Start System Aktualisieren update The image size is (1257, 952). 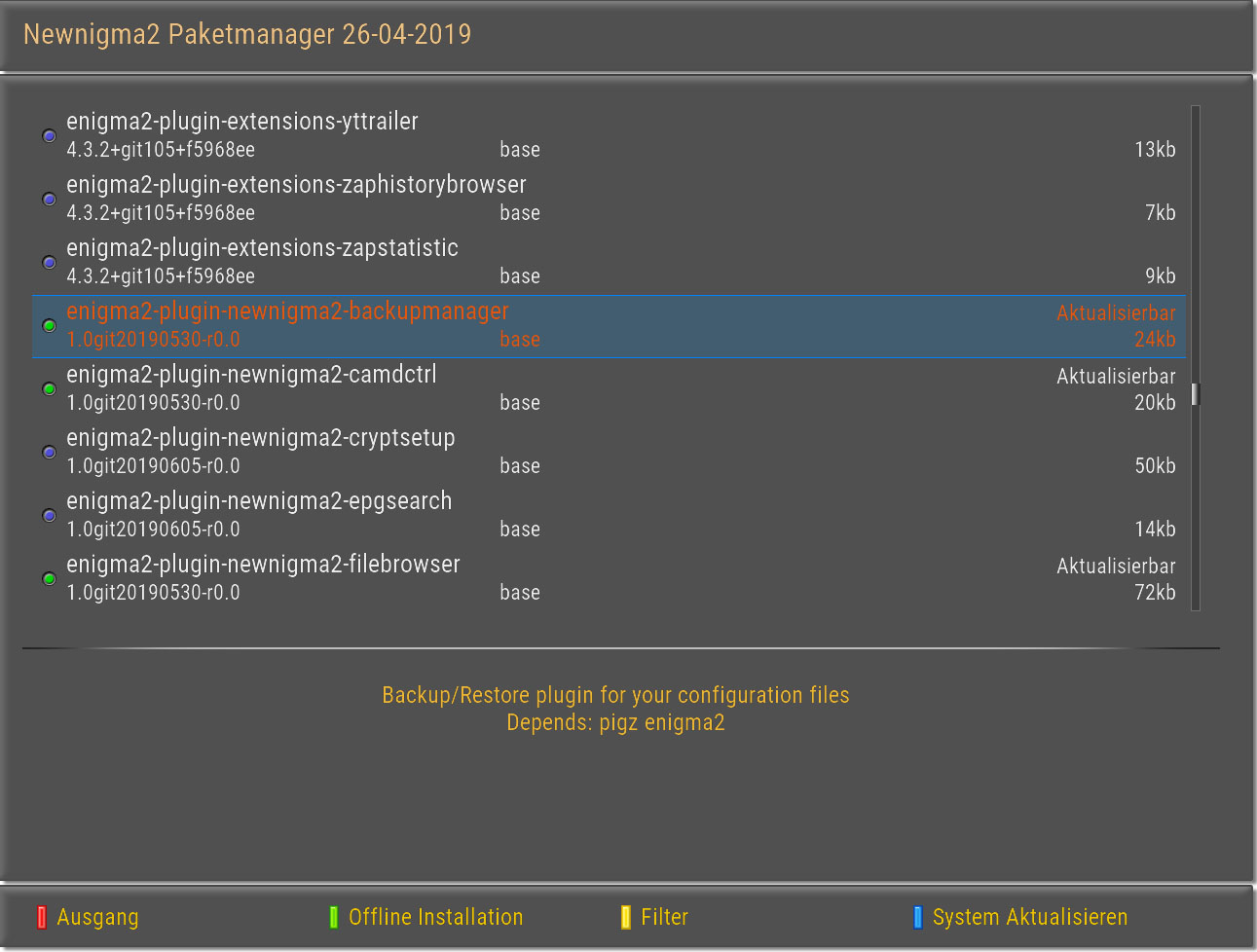pyautogui.click(x=1029, y=917)
